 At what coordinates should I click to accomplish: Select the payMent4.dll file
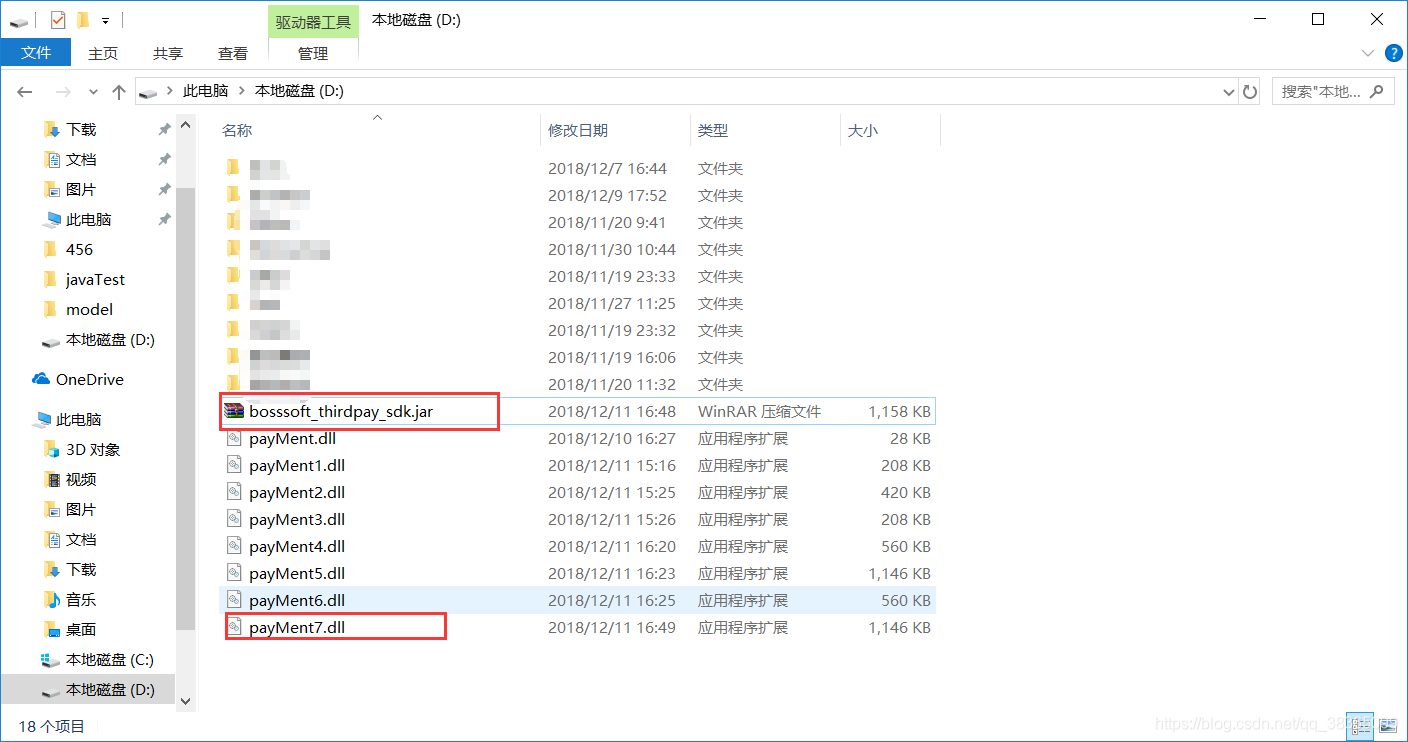coord(297,546)
